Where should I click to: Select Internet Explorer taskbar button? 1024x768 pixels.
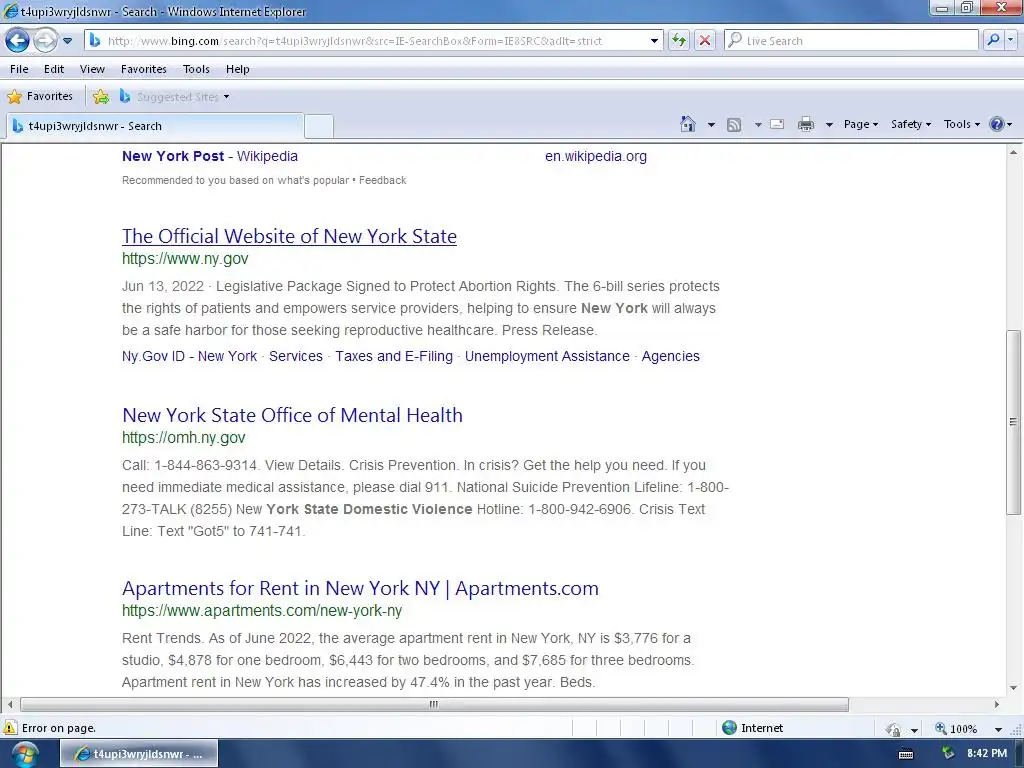[x=139, y=754]
